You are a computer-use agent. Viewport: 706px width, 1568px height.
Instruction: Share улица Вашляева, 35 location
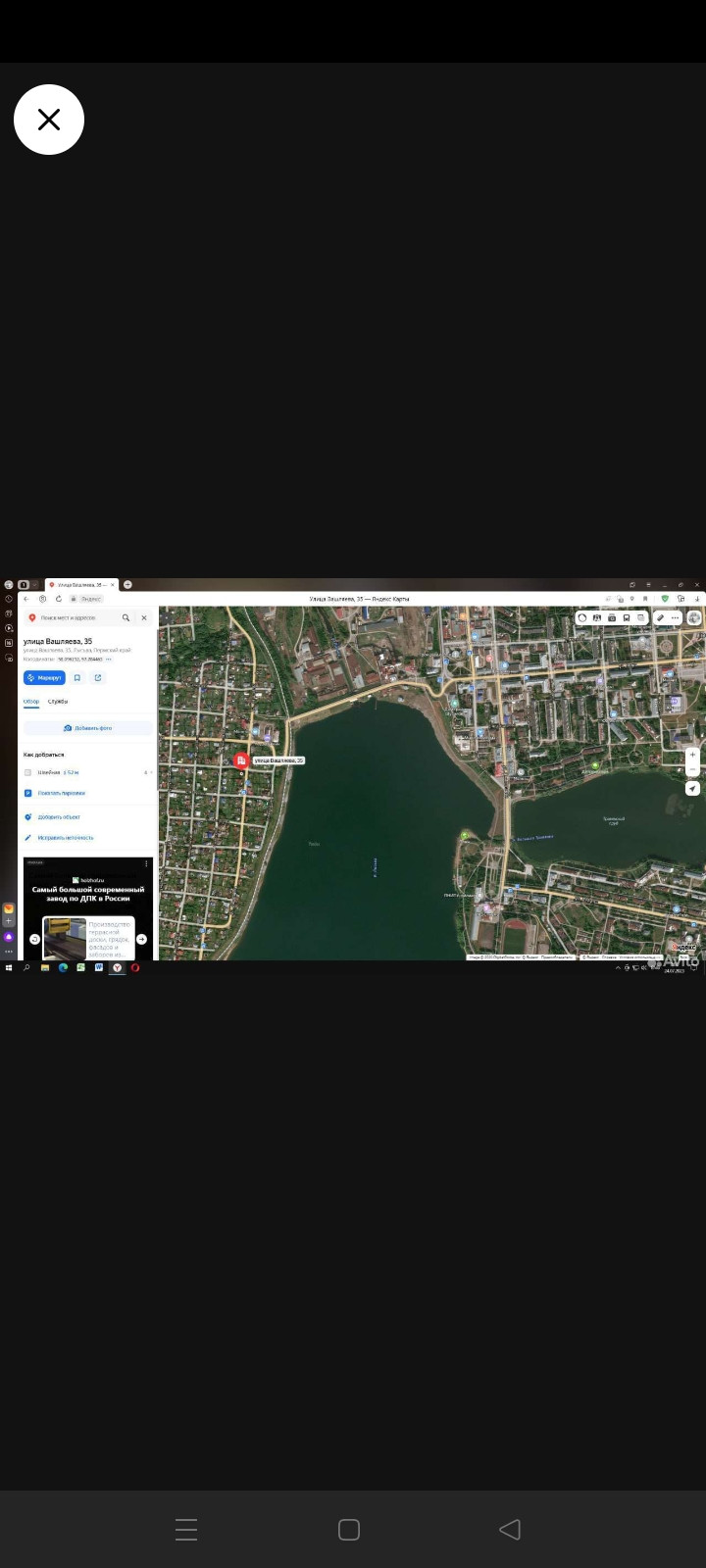pyautogui.click(x=98, y=677)
